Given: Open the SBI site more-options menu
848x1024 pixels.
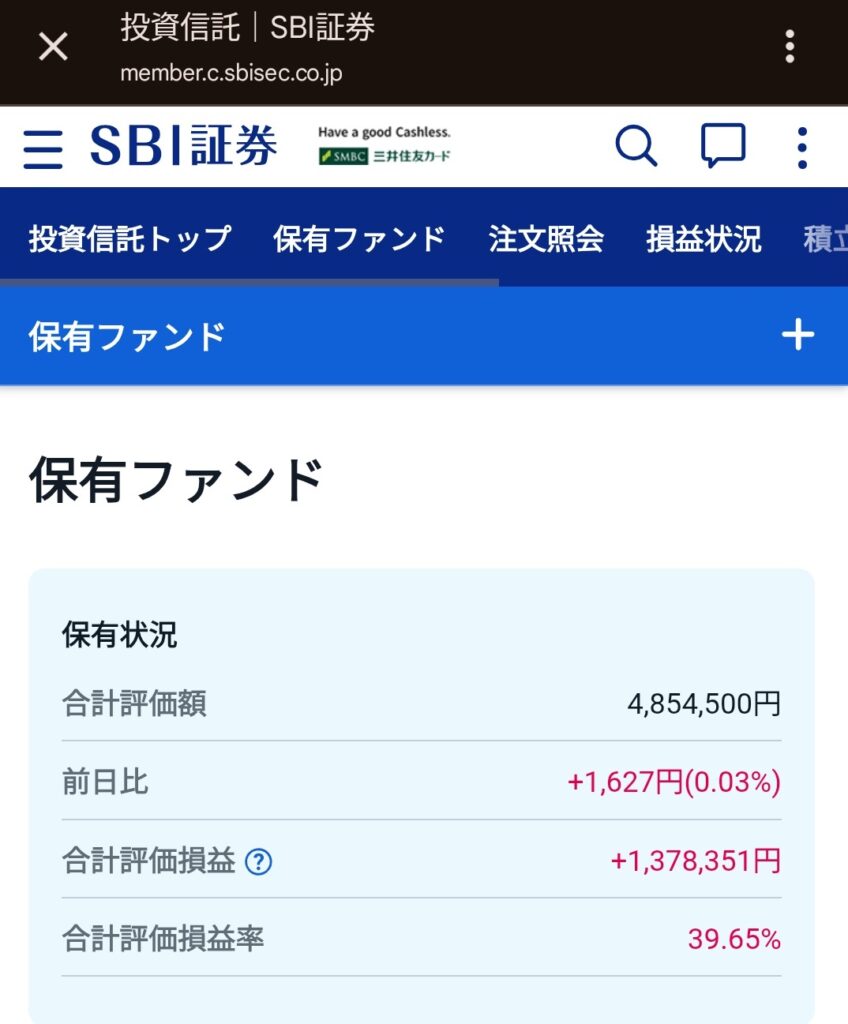Looking at the screenshot, I should coord(802,148).
